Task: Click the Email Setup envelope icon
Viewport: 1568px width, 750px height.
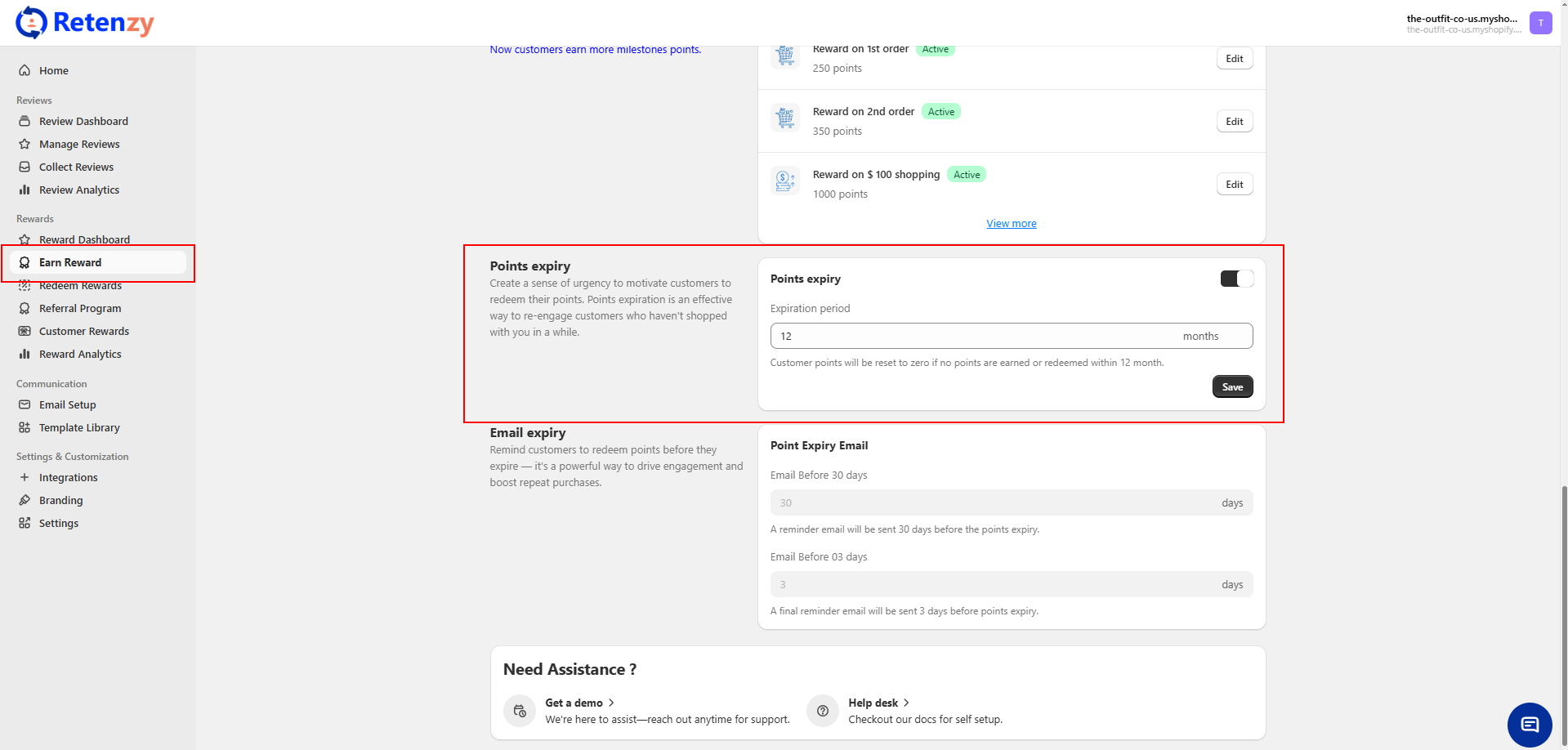Action: click(x=25, y=404)
